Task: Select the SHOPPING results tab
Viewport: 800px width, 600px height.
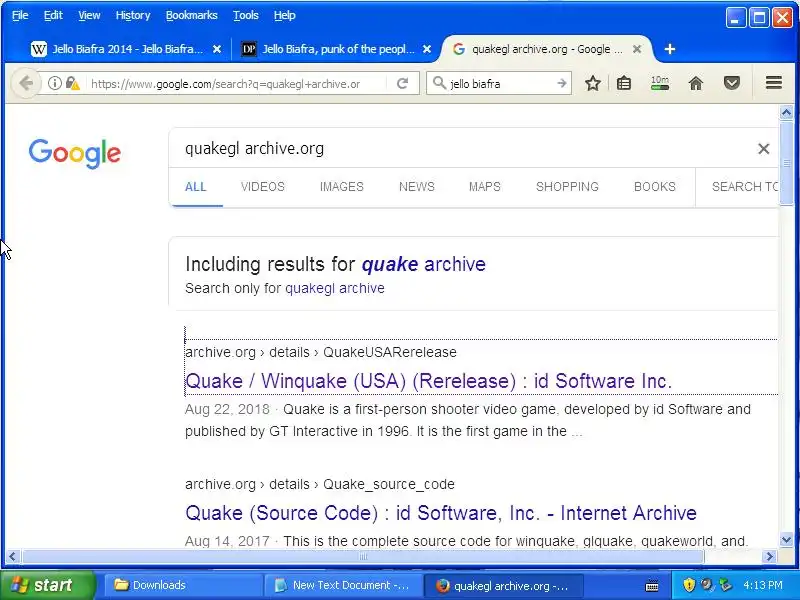Action: [567, 187]
